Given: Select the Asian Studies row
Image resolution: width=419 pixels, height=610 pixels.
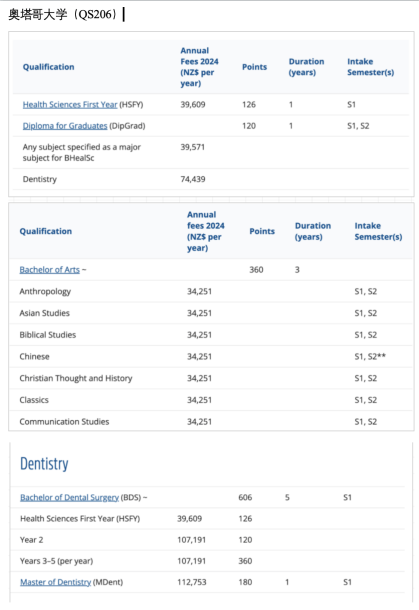Looking at the screenshot, I should [211, 313].
